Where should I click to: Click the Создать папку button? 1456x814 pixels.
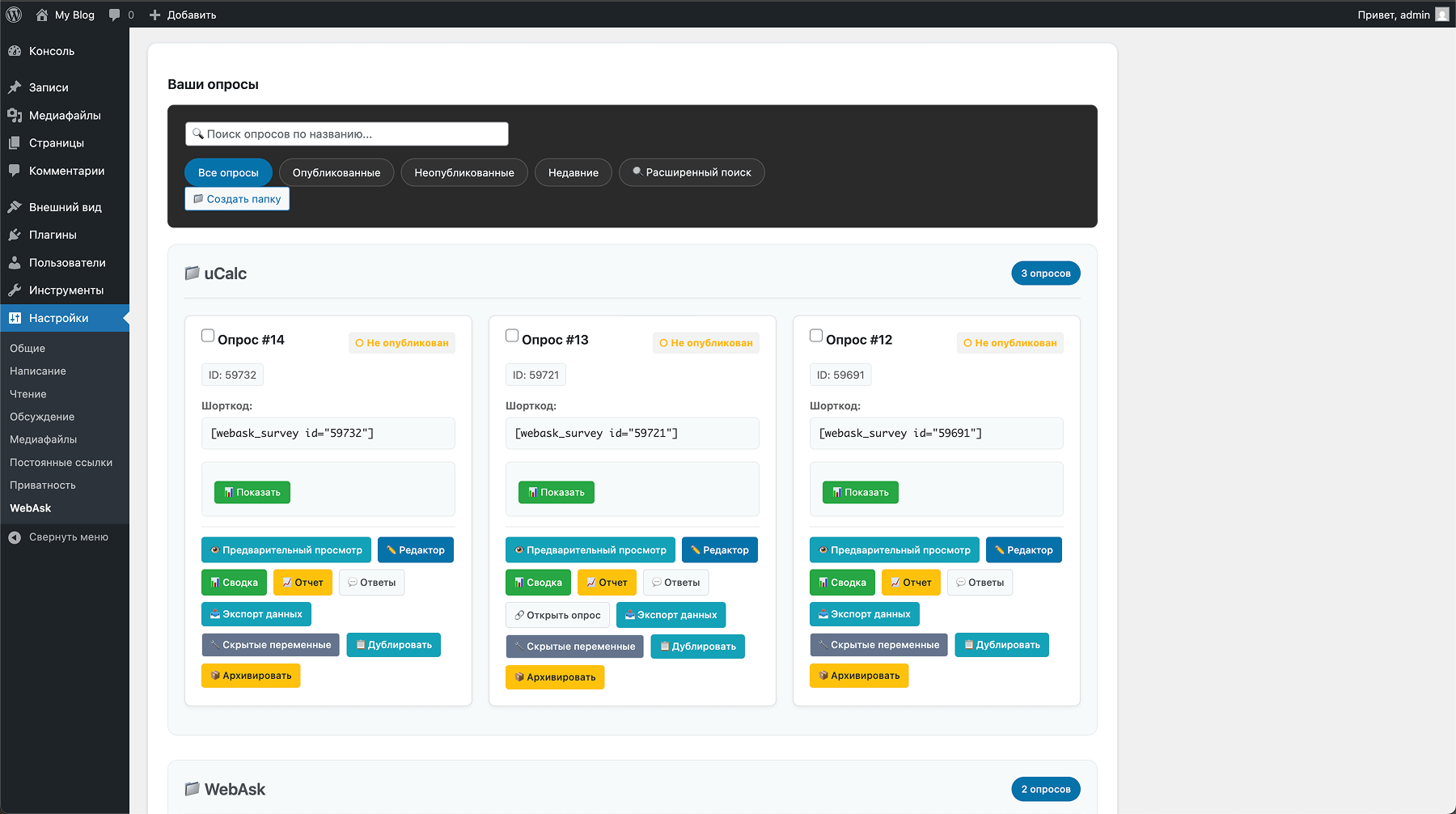237,199
